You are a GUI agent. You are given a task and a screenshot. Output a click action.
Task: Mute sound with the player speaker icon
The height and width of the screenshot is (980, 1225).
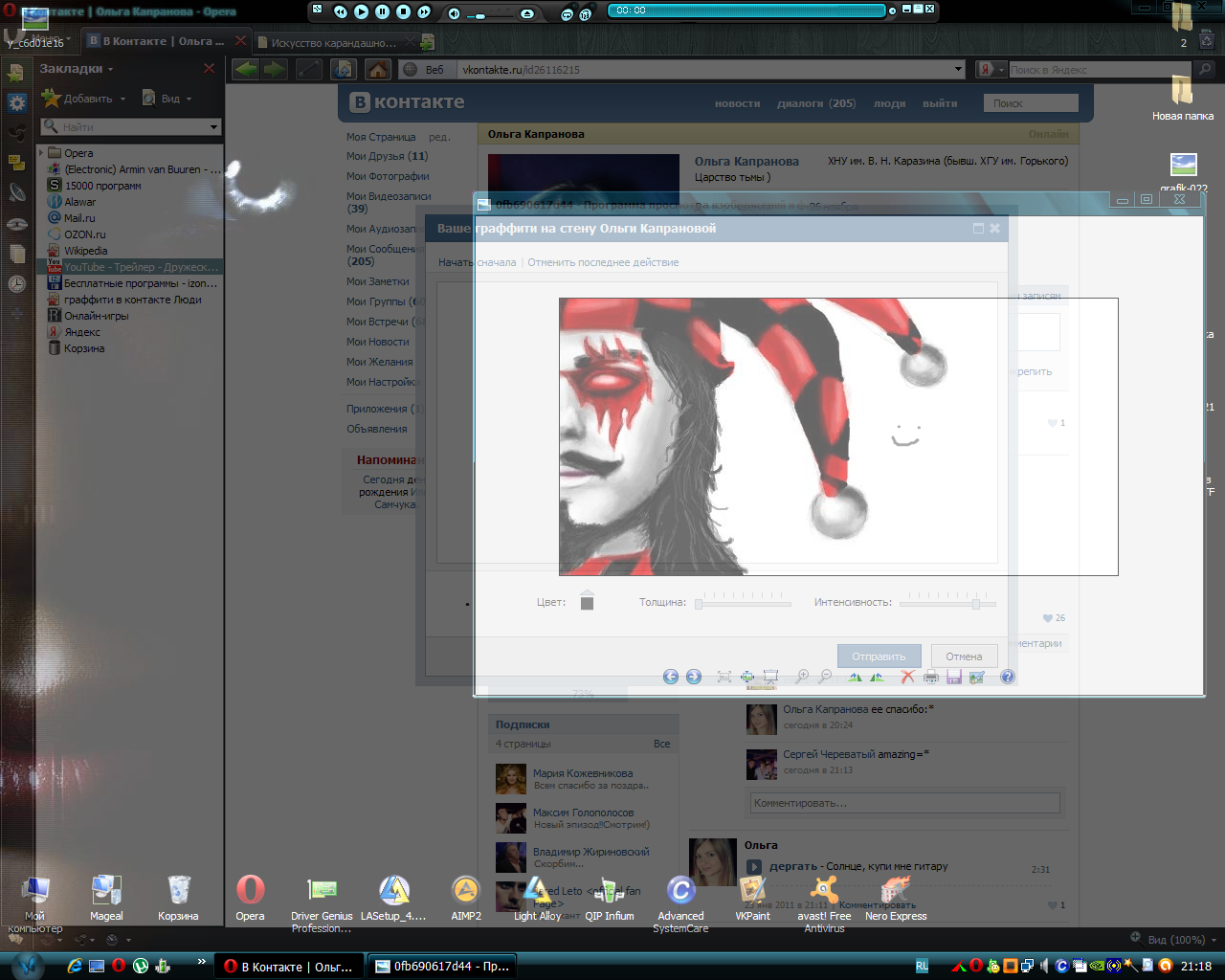click(x=455, y=13)
